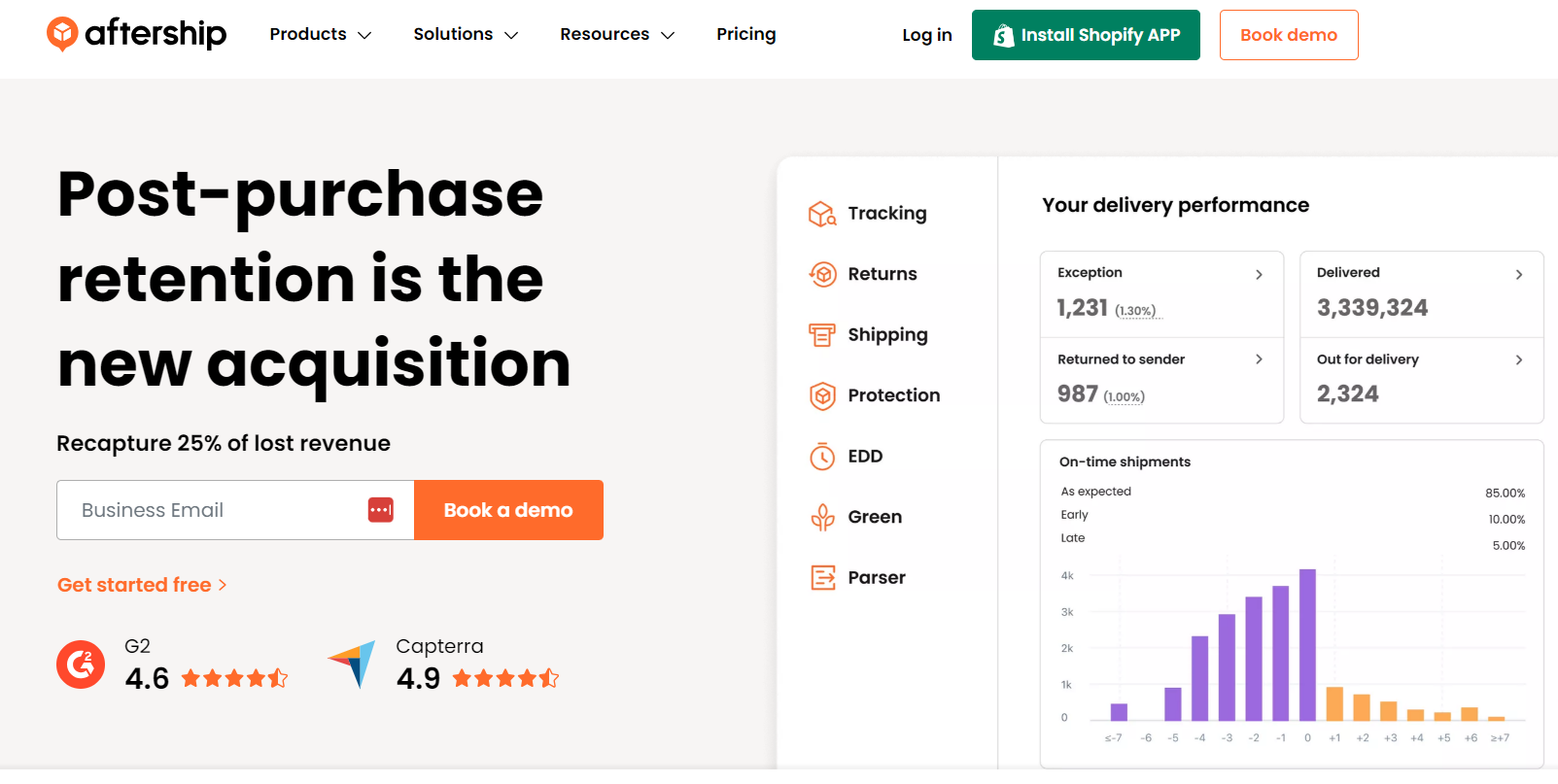Image resolution: width=1558 pixels, height=784 pixels.
Task: Click the AfterShip logo icon
Action: tap(62, 34)
